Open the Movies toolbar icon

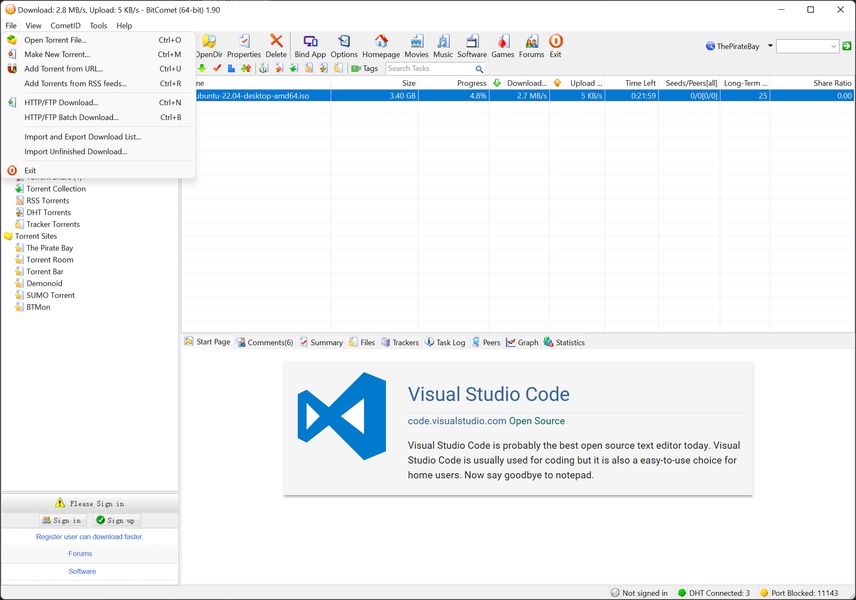pos(416,45)
